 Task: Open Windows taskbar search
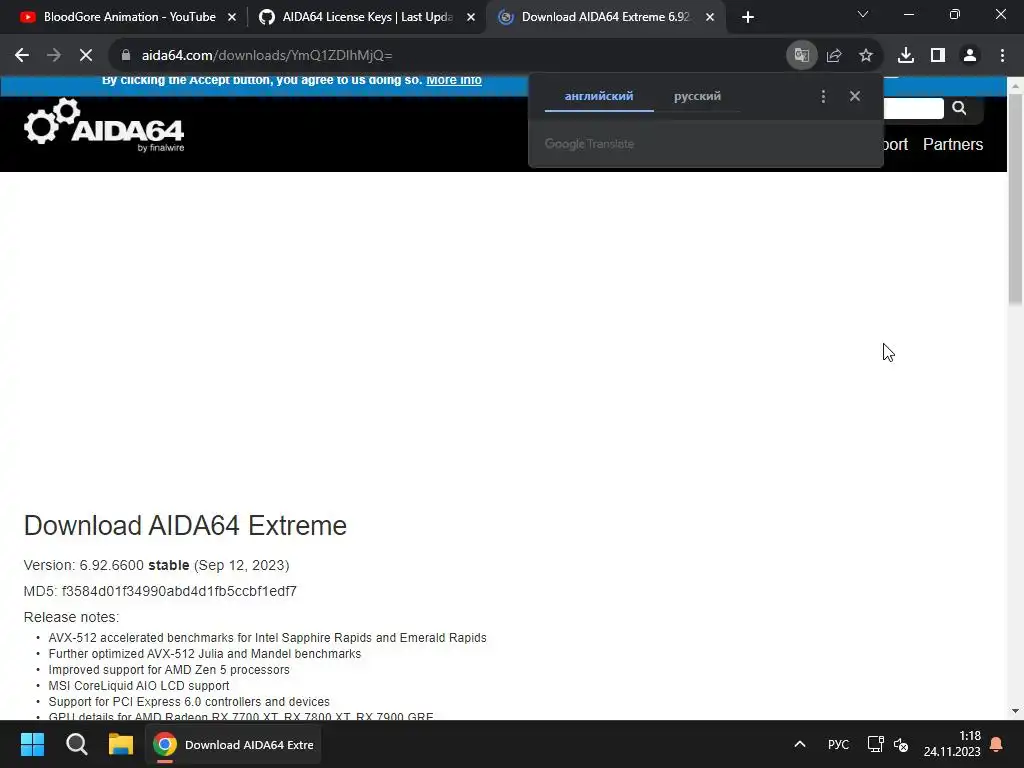(76, 744)
